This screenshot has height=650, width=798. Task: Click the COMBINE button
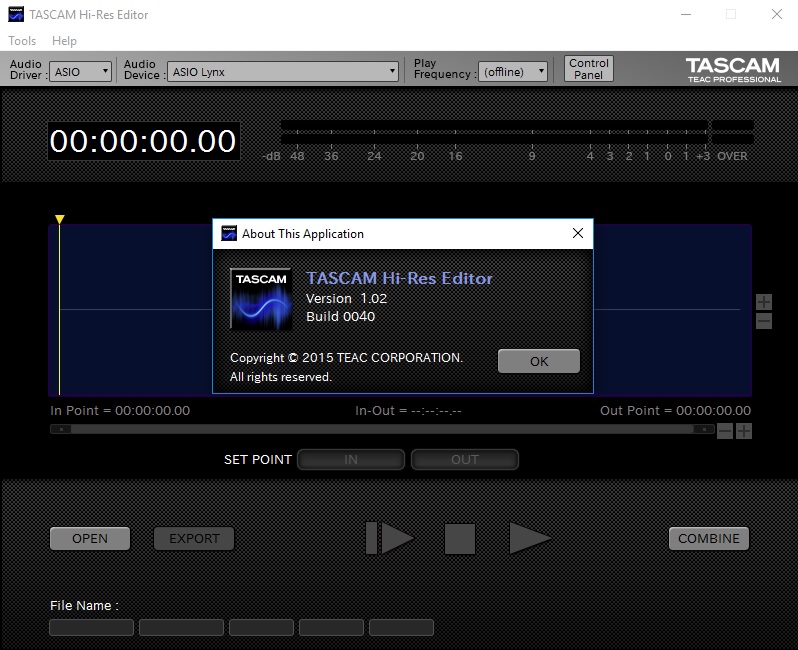pos(708,539)
